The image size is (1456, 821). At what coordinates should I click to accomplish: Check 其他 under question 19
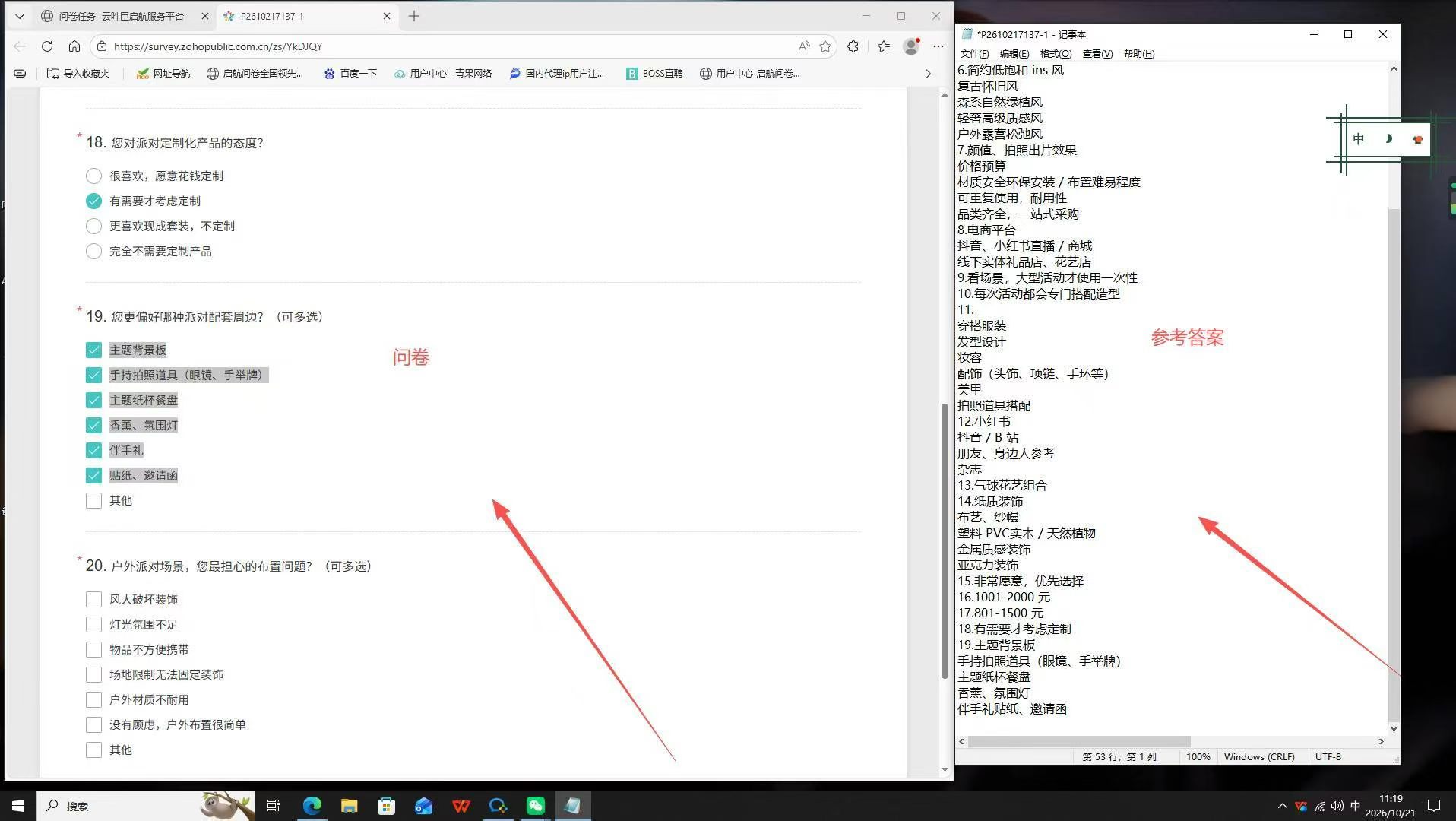click(93, 501)
